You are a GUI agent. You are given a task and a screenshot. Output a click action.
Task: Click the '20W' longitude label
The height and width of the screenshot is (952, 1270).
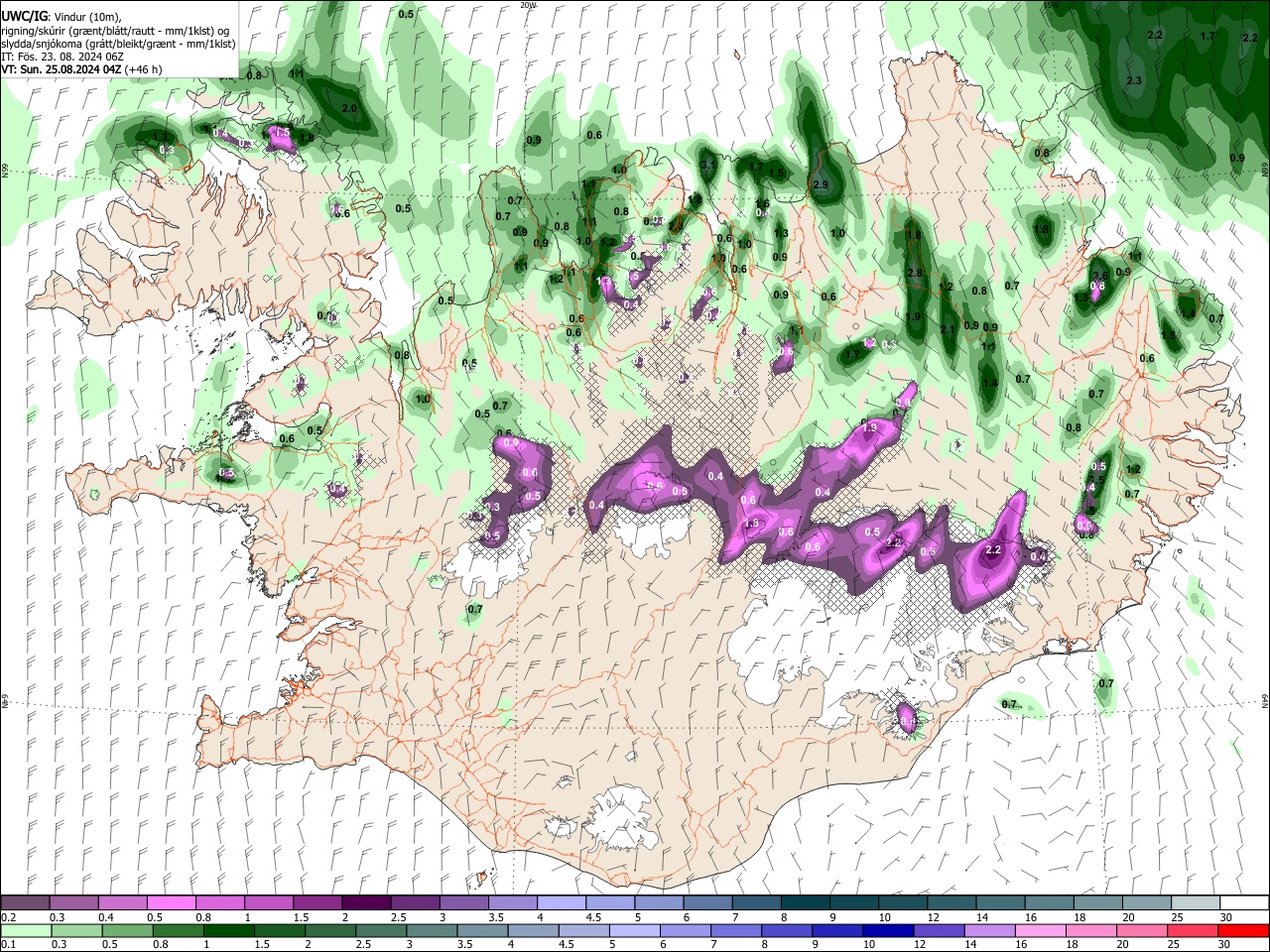(x=528, y=5)
